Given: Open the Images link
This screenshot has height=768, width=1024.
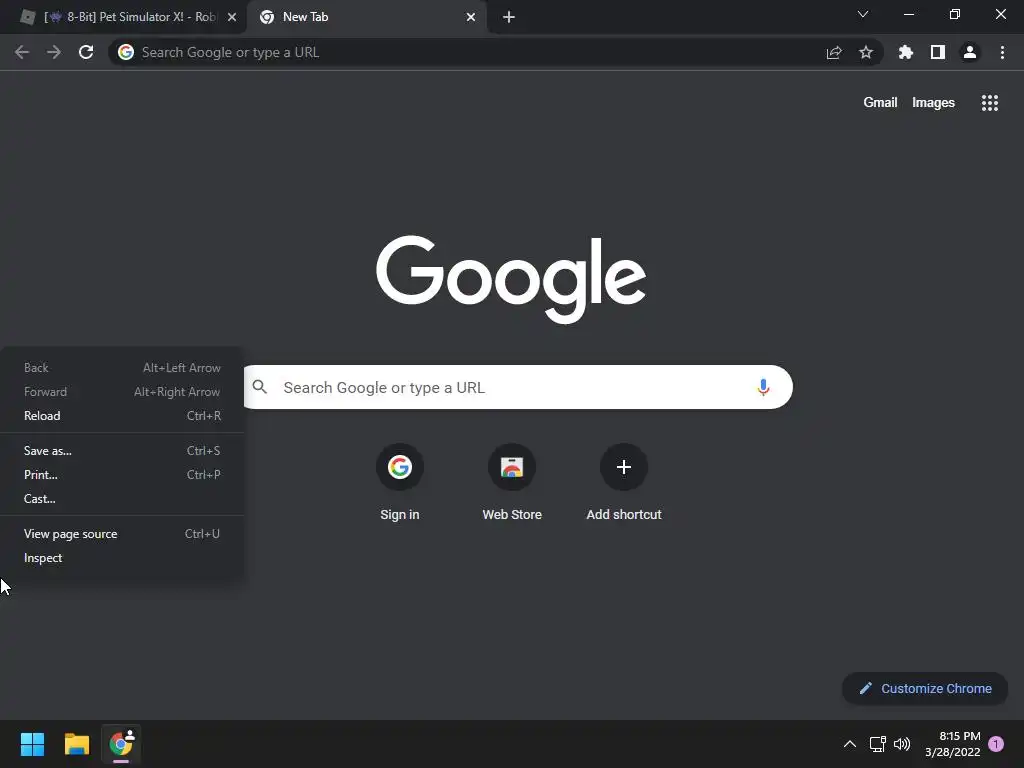Looking at the screenshot, I should coord(933,103).
